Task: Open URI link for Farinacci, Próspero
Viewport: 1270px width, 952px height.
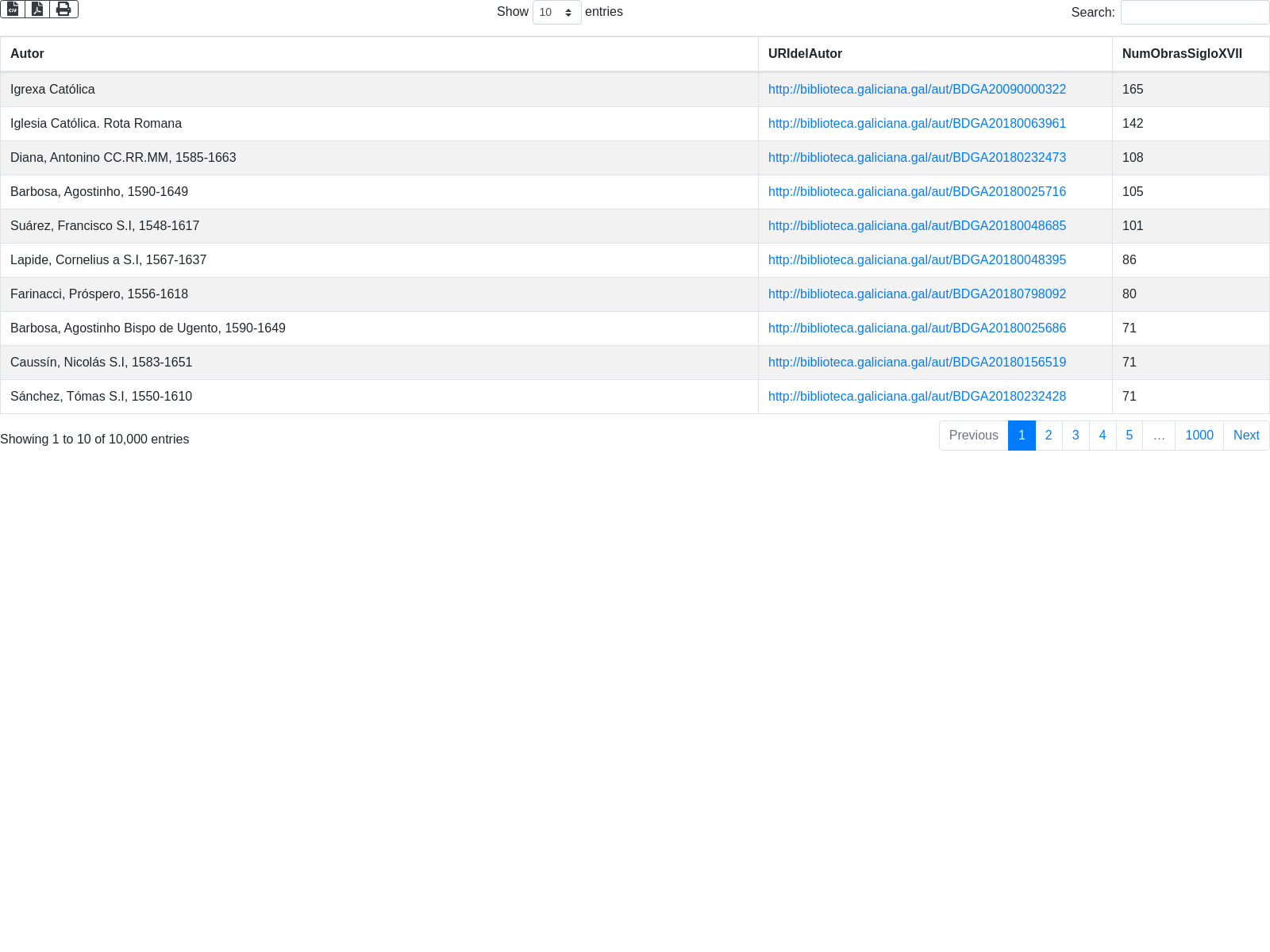Action: point(917,294)
